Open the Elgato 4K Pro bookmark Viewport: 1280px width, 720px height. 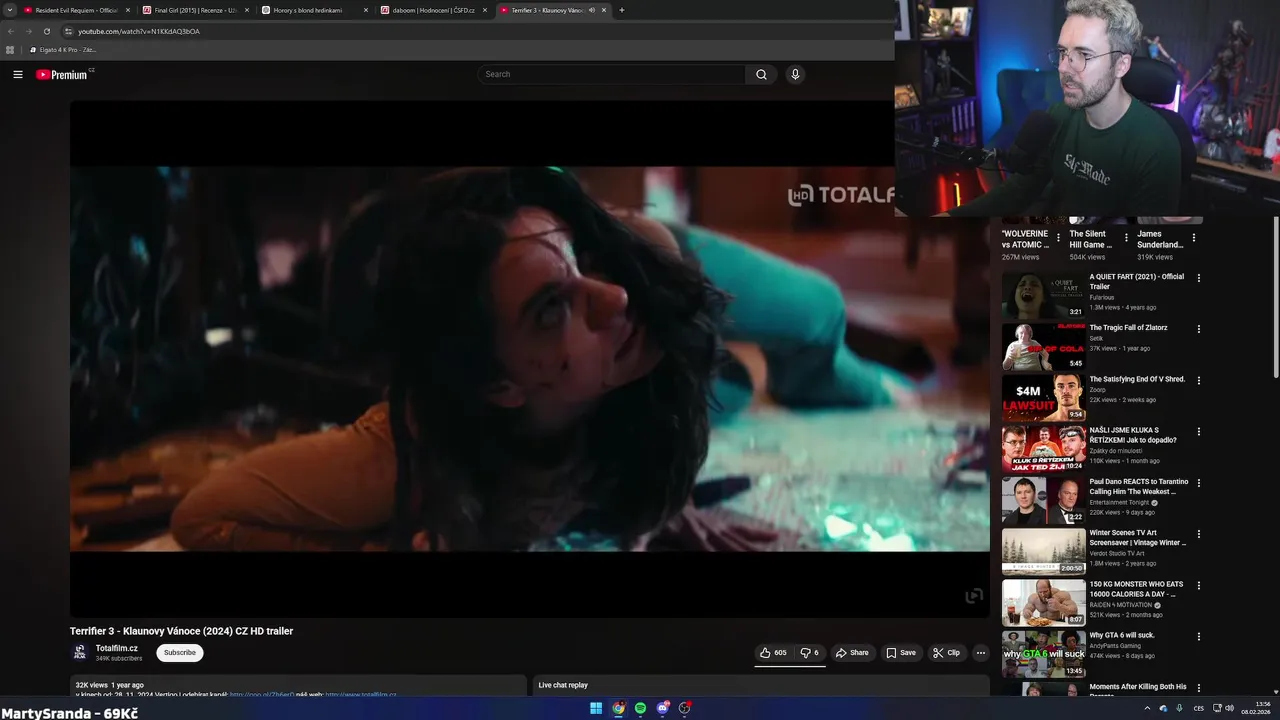(x=63, y=50)
